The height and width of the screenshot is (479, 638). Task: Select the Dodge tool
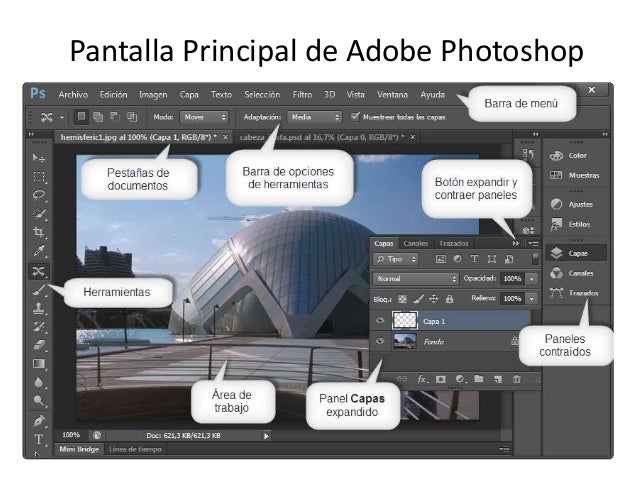pos(39,400)
